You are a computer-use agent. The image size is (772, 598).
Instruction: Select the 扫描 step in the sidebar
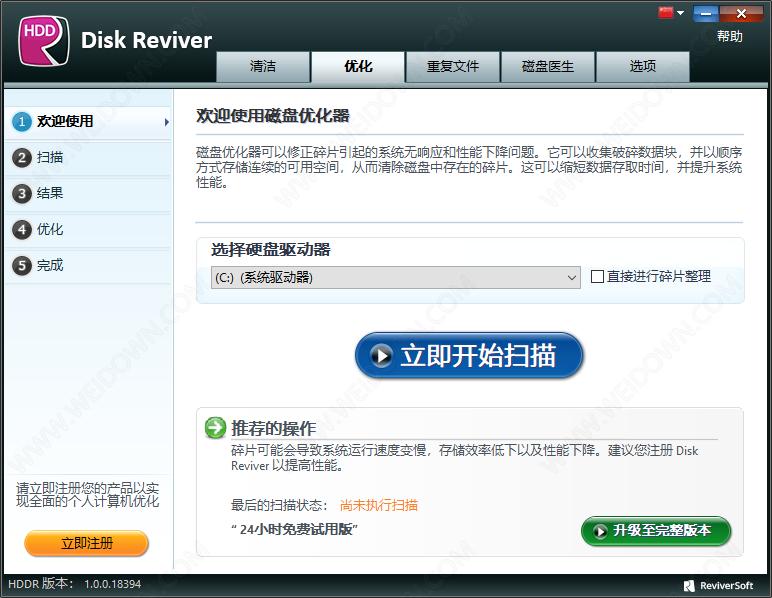[88, 157]
